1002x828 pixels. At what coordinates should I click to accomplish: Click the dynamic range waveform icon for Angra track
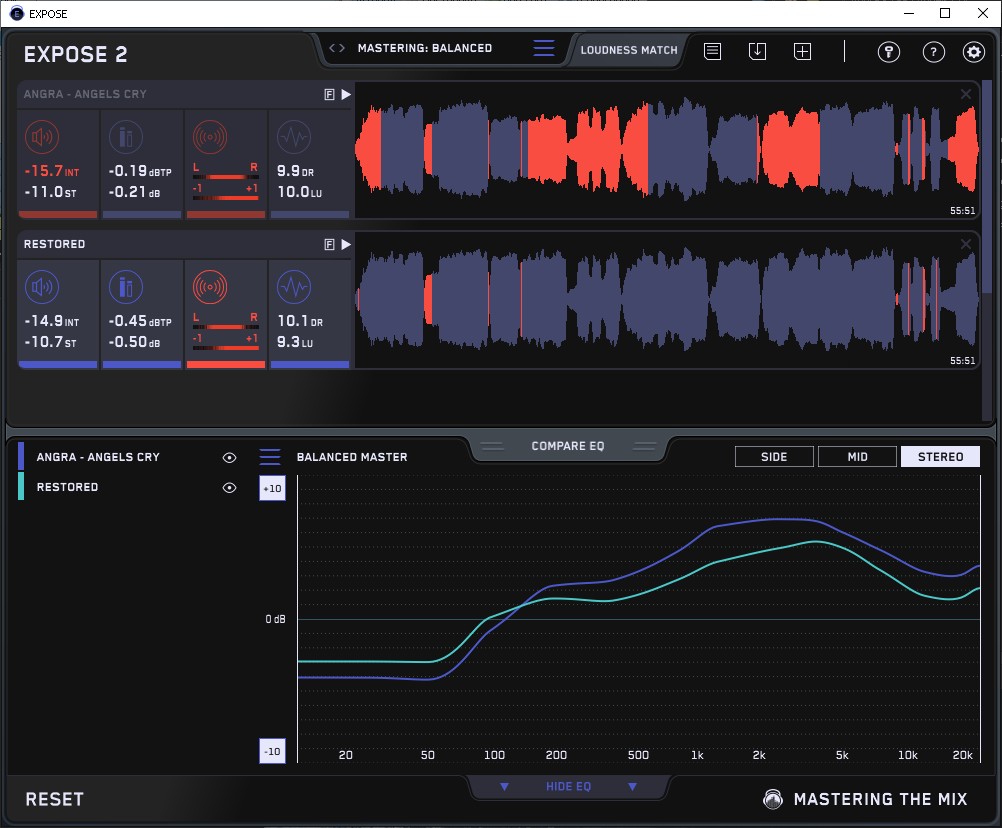coord(293,138)
